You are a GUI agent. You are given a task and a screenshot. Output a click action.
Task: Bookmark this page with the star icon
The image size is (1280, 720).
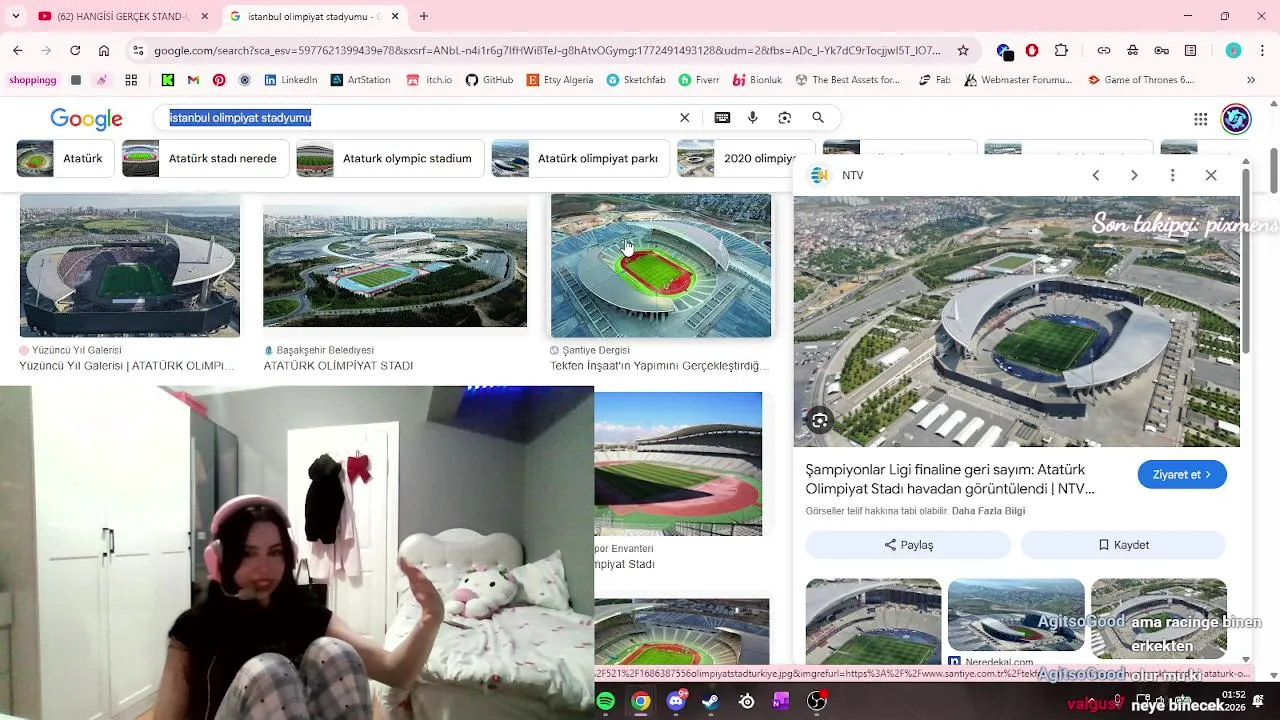963,50
